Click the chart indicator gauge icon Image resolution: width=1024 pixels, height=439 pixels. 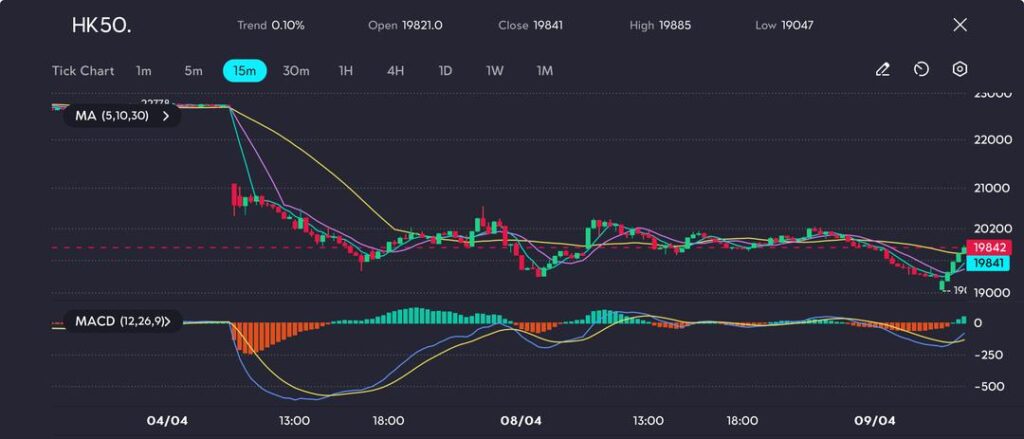point(921,70)
